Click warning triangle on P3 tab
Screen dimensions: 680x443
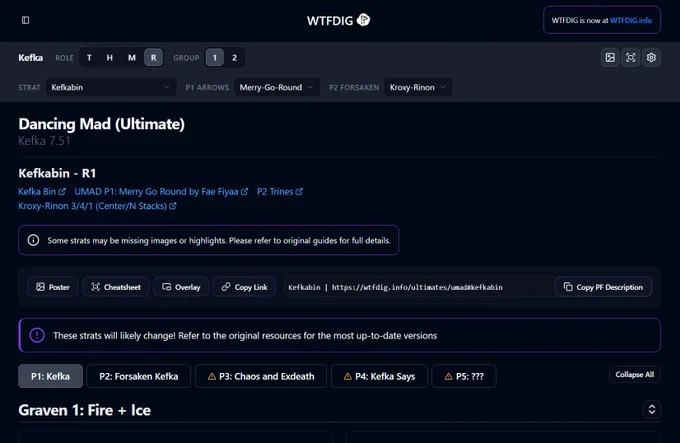[212, 376]
